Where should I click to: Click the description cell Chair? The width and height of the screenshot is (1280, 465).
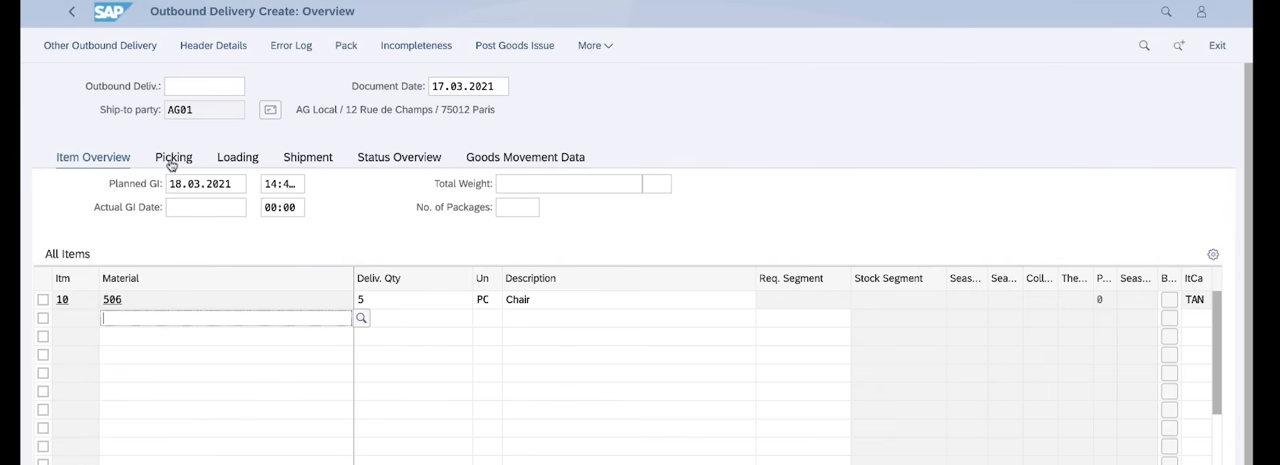629,300
